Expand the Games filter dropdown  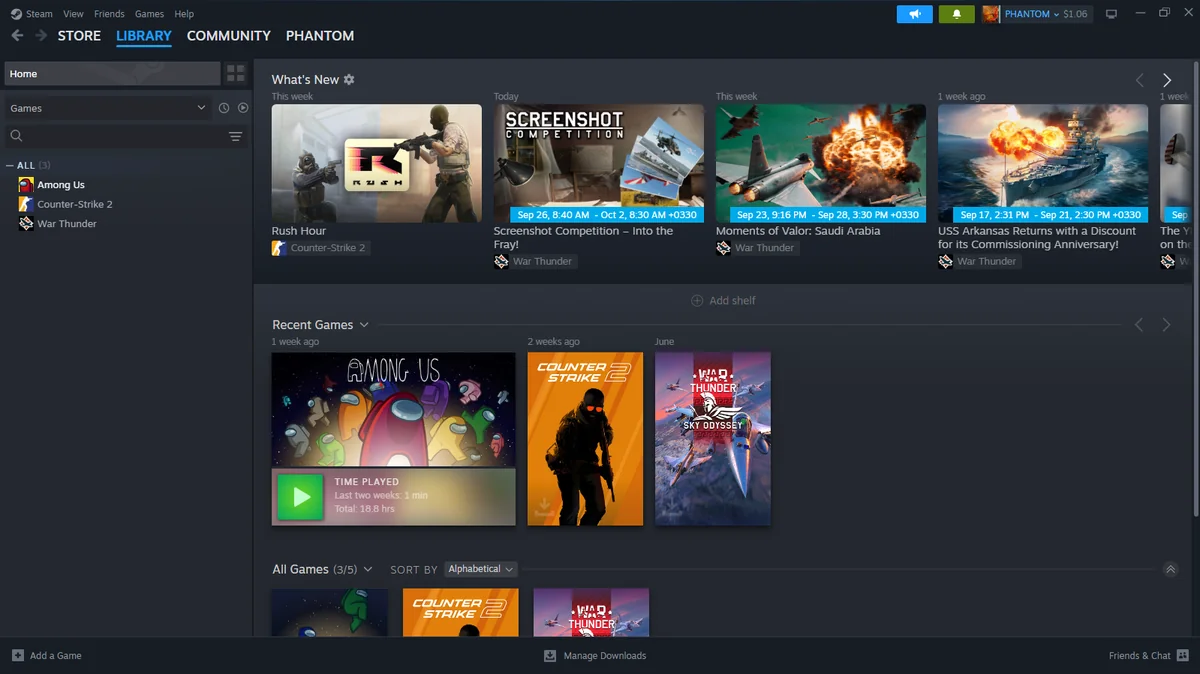[x=107, y=108]
